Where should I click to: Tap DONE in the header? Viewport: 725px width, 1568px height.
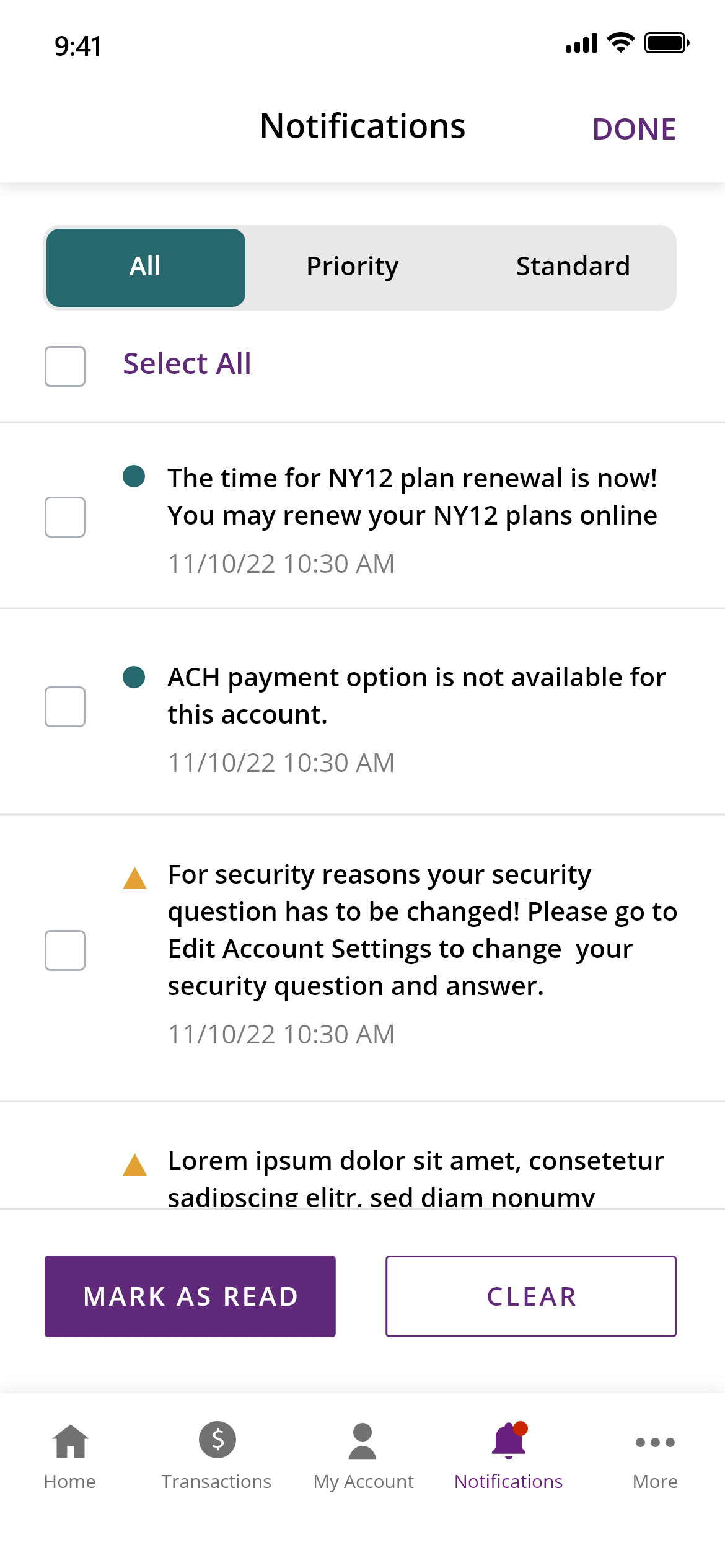point(634,130)
